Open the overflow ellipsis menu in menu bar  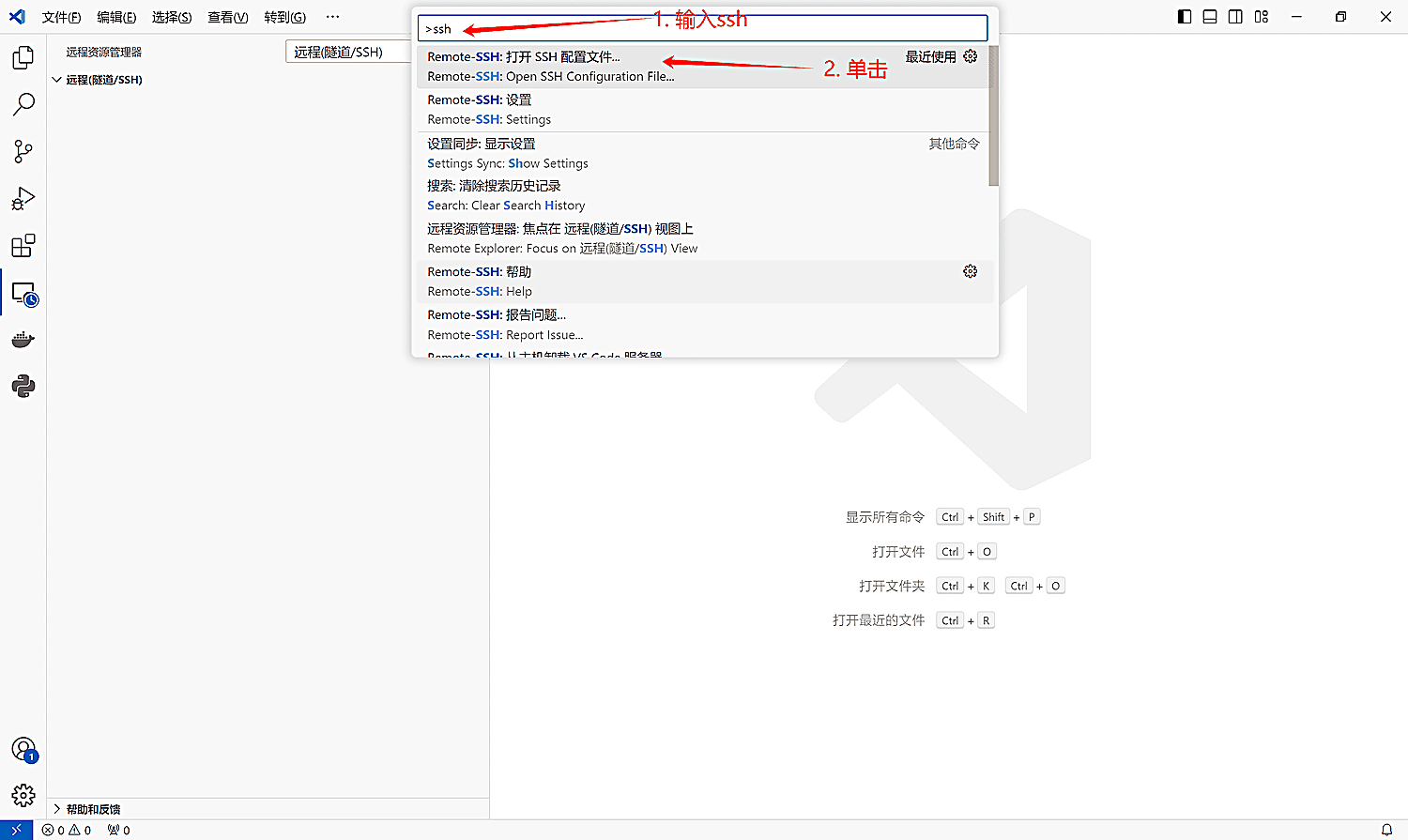point(333,17)
